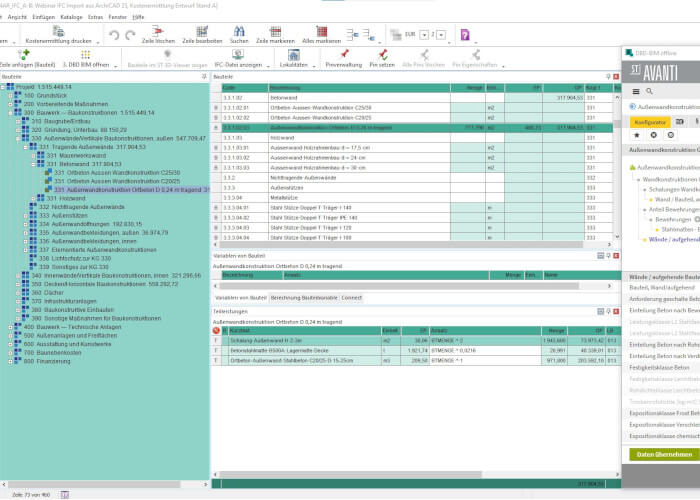Collapse the 331 Tragende Außenwände node

[26, 147]
